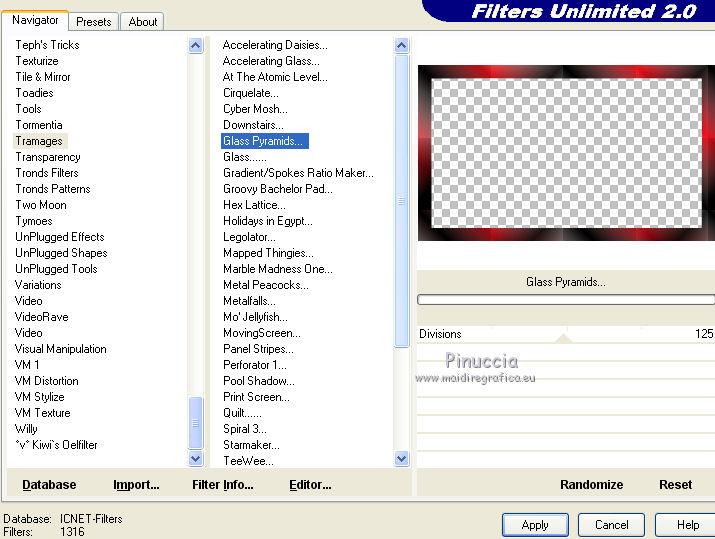Open Help
Viewport: 715px width, 539px height.
tap(687, 525)
